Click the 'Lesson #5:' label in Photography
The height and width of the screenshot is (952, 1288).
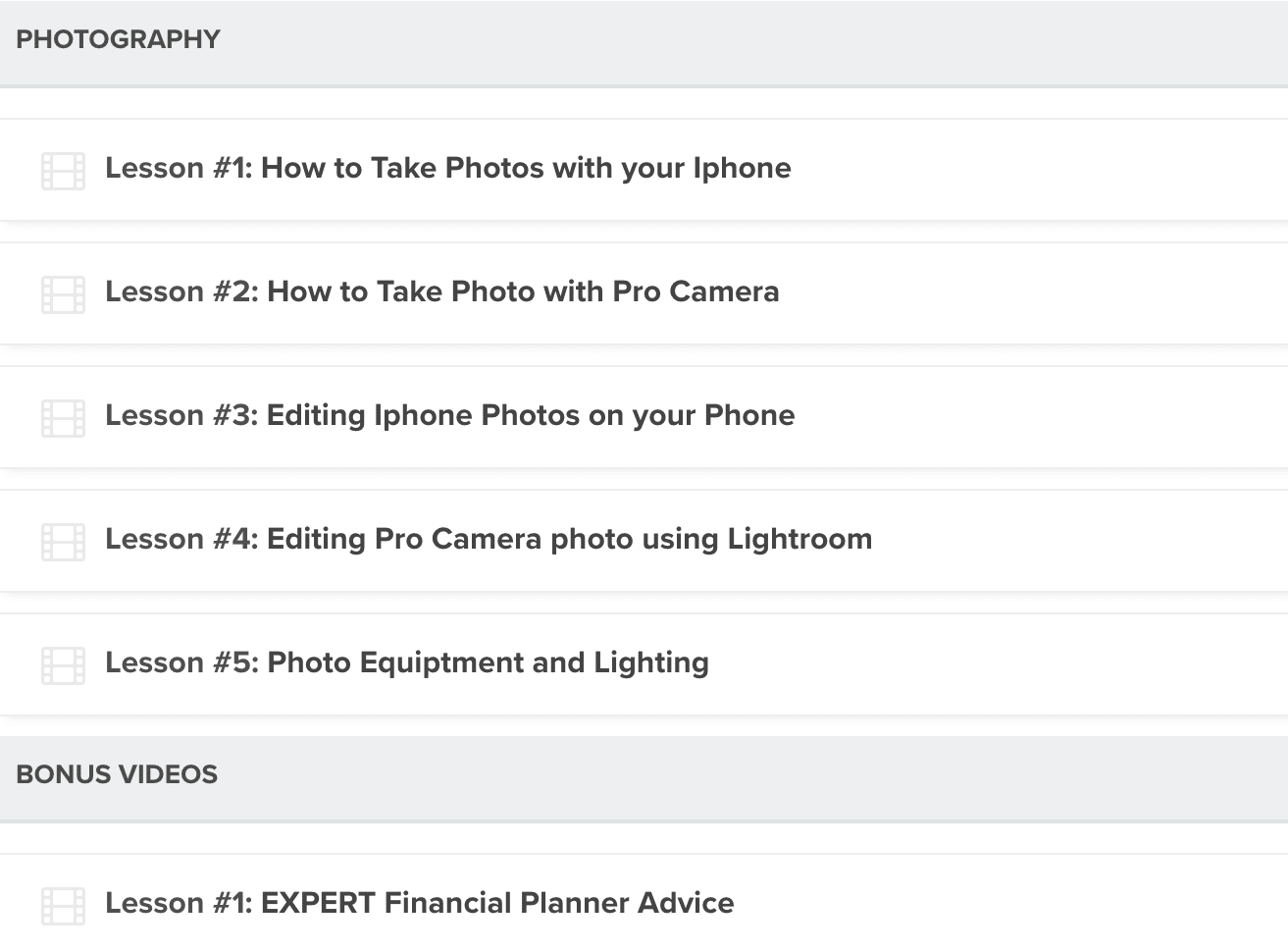pos(182,662)
